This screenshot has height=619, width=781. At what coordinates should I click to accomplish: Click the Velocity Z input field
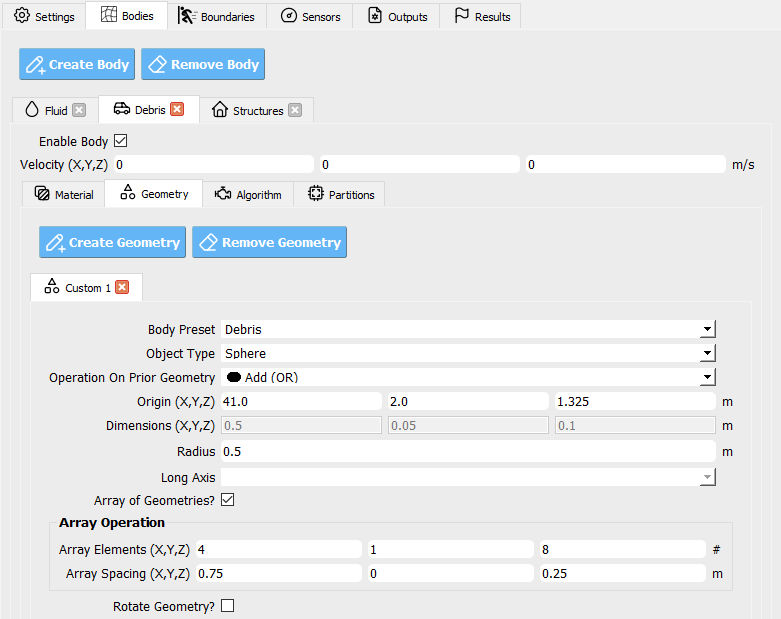click(626, 164)
